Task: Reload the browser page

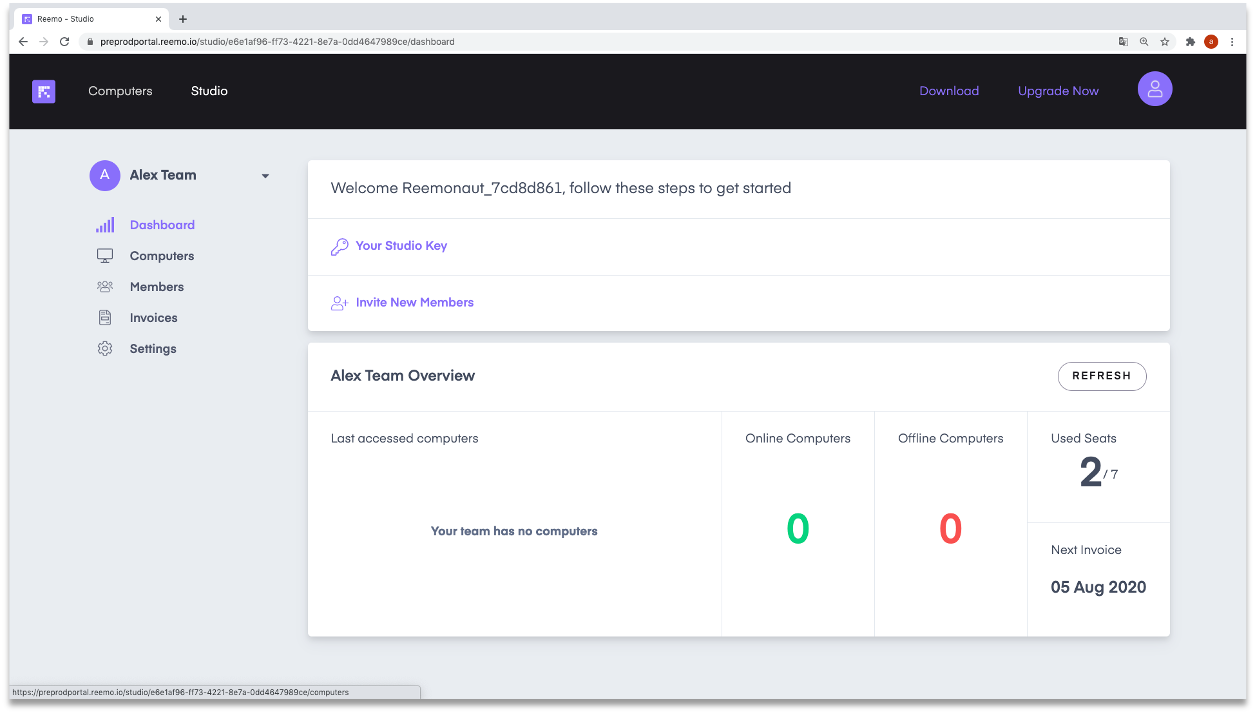Action: click(x=65, y=42)
